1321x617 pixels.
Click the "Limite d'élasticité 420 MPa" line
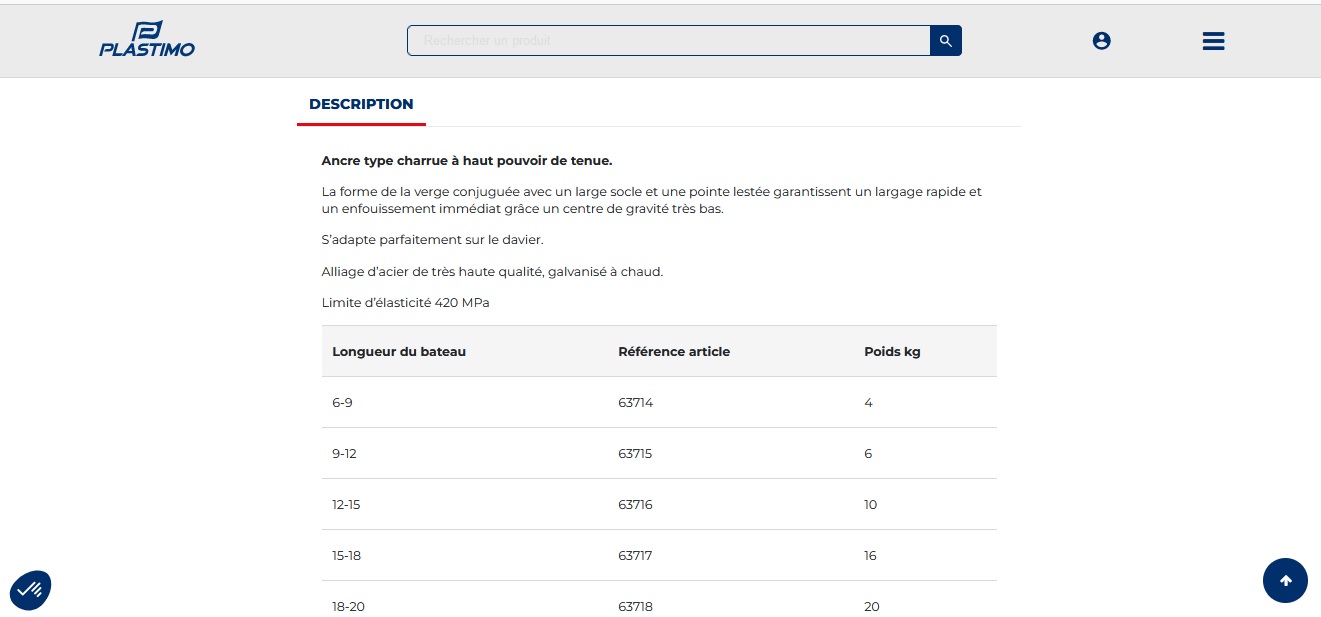coord(405,302)
